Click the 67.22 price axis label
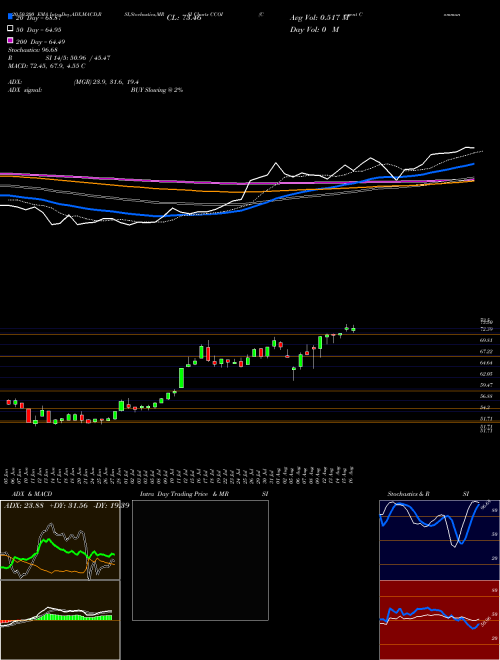 tap(486, 351)
